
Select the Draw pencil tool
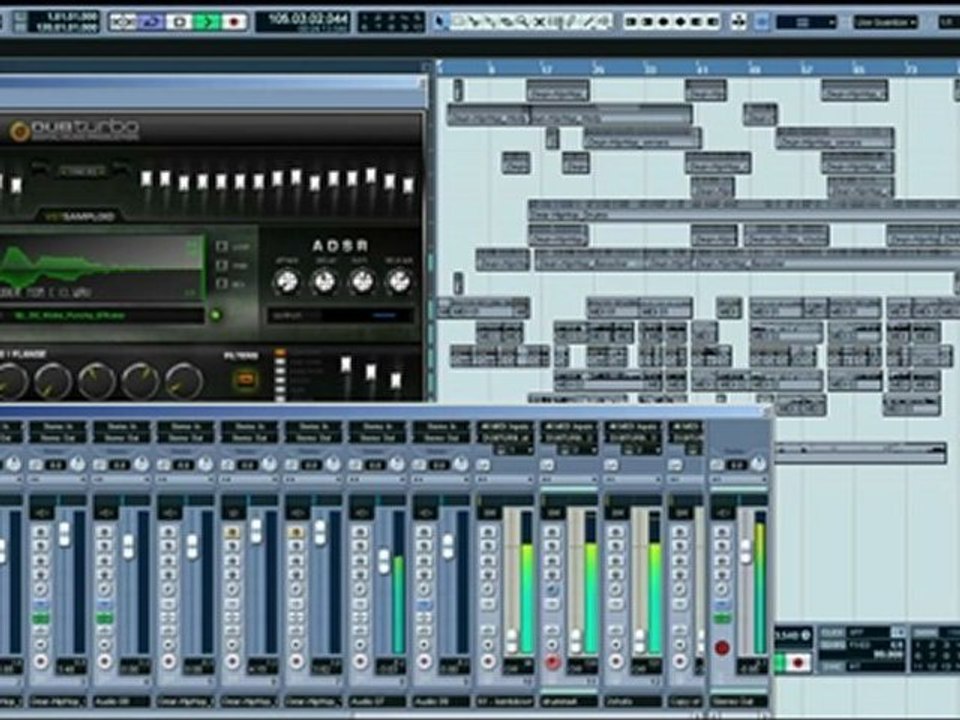click(x=572, y=22)
